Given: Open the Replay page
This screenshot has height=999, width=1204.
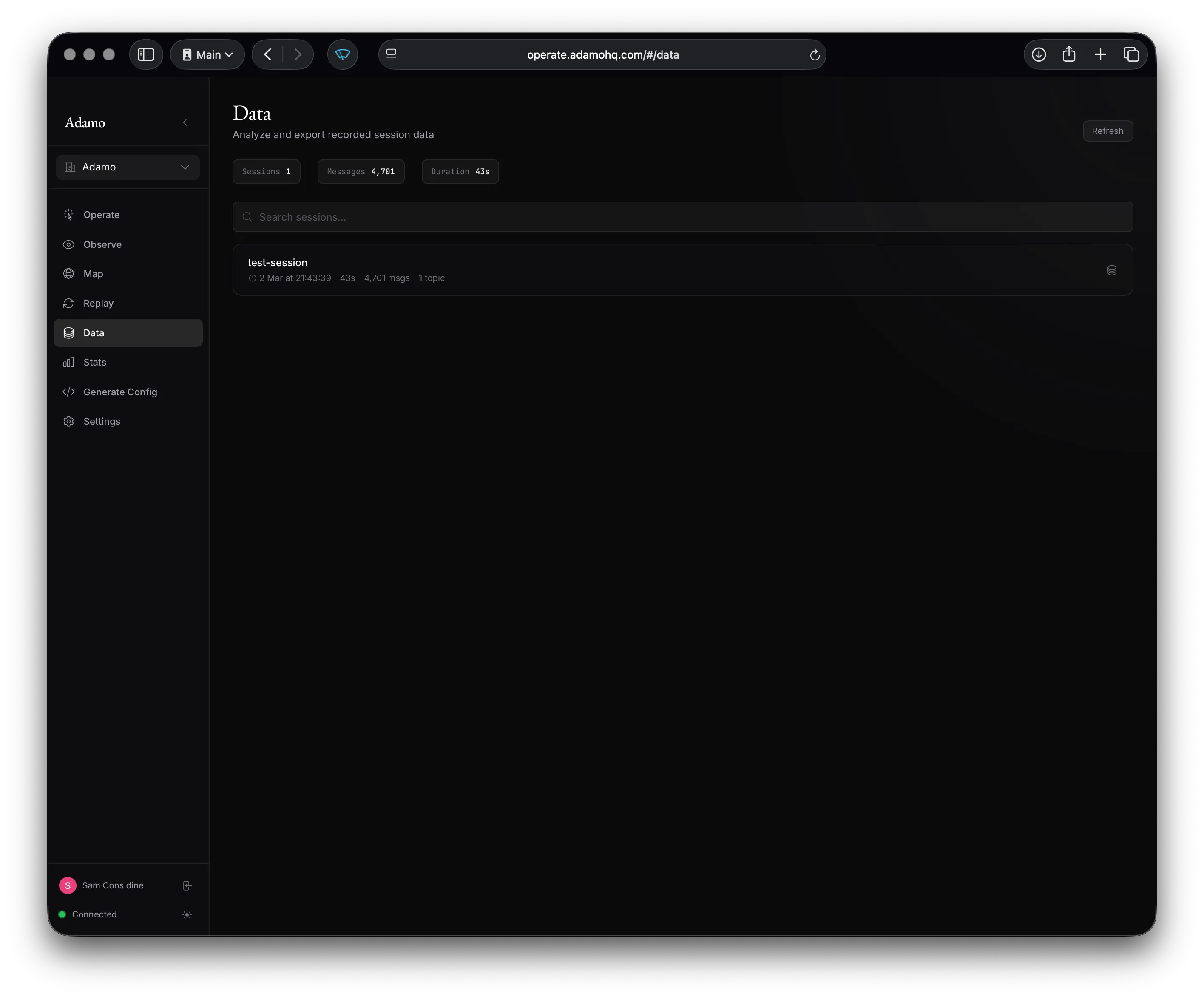Looking at the screenshot, I should [x=128, y=303].
